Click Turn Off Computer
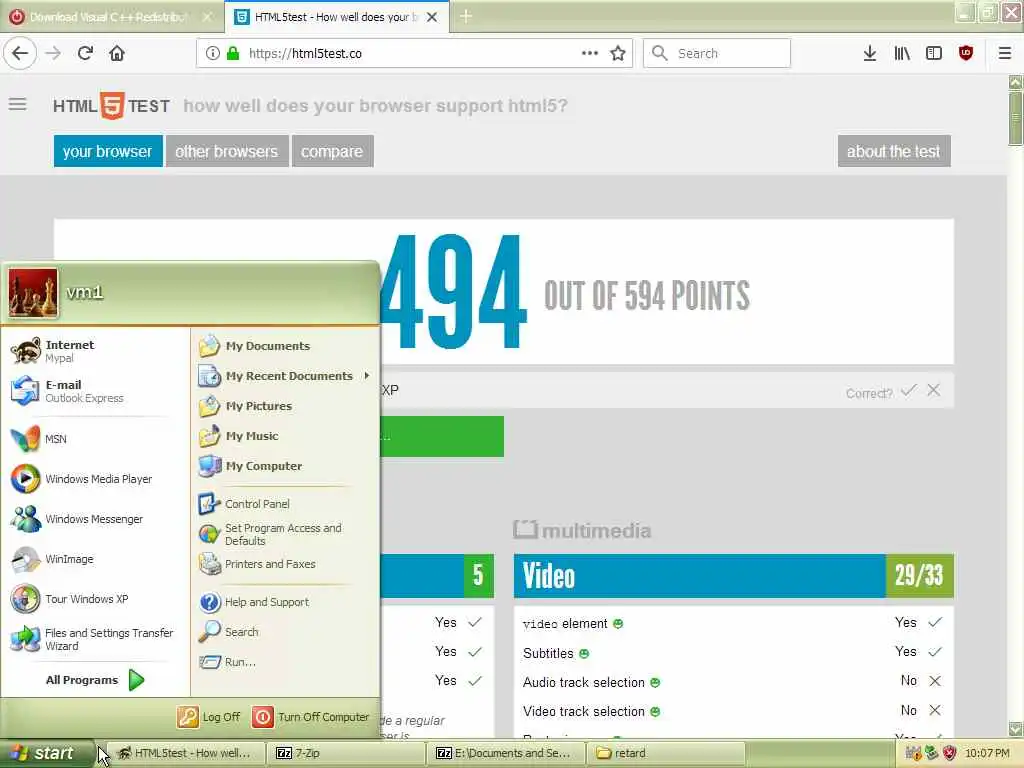1024x768 pixels. point(311,716)
